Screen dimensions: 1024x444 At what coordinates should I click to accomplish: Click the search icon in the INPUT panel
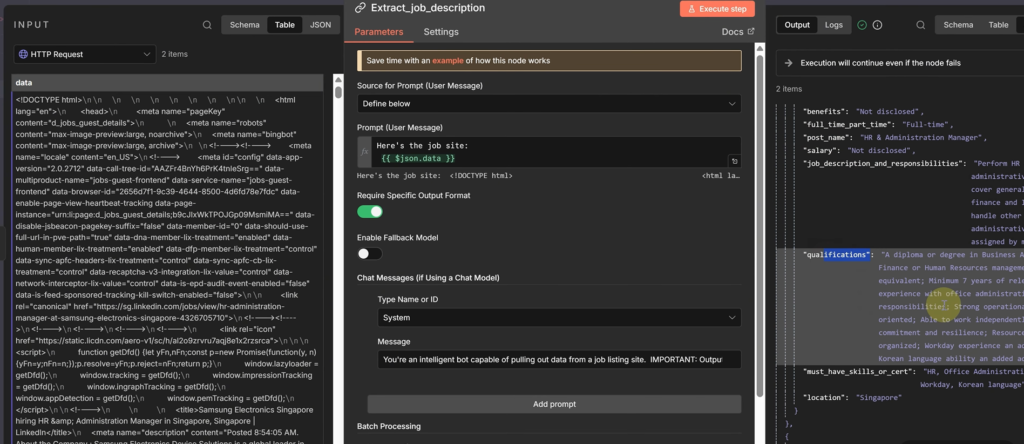206,24
